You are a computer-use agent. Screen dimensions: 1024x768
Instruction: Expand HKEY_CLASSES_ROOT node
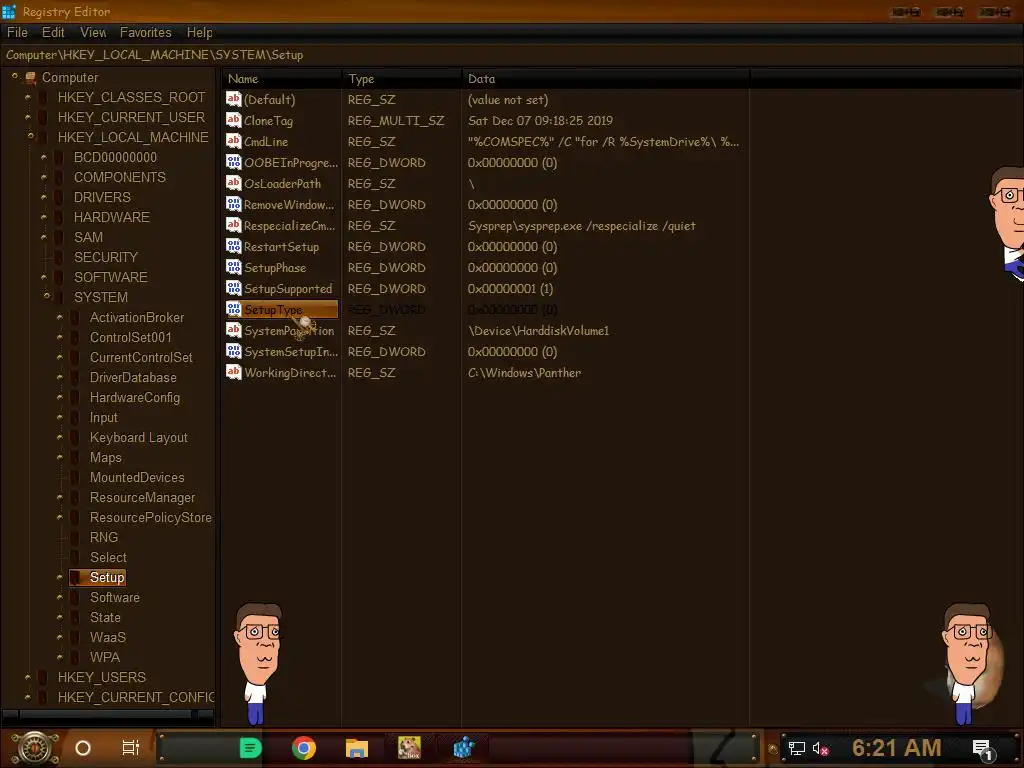click(27, 97)
